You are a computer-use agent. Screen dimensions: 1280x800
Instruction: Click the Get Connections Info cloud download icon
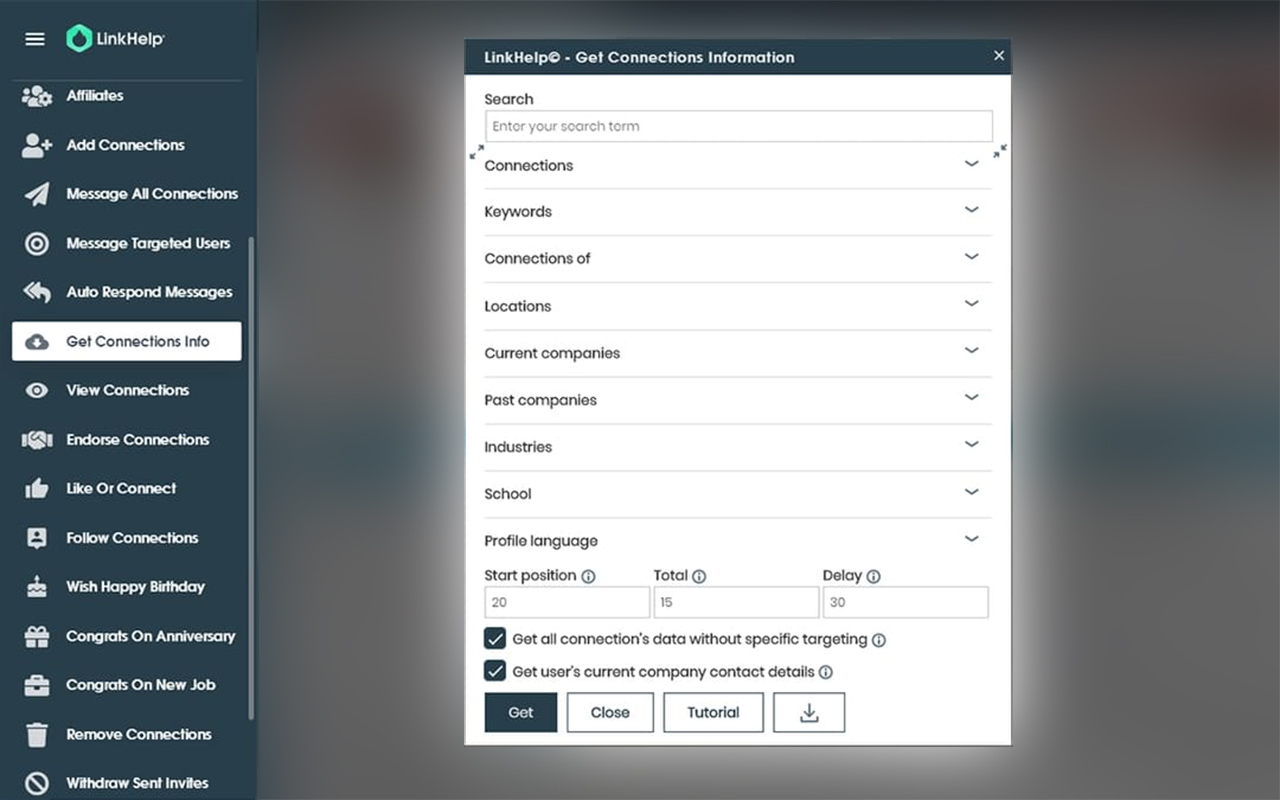tap(37, 342)
